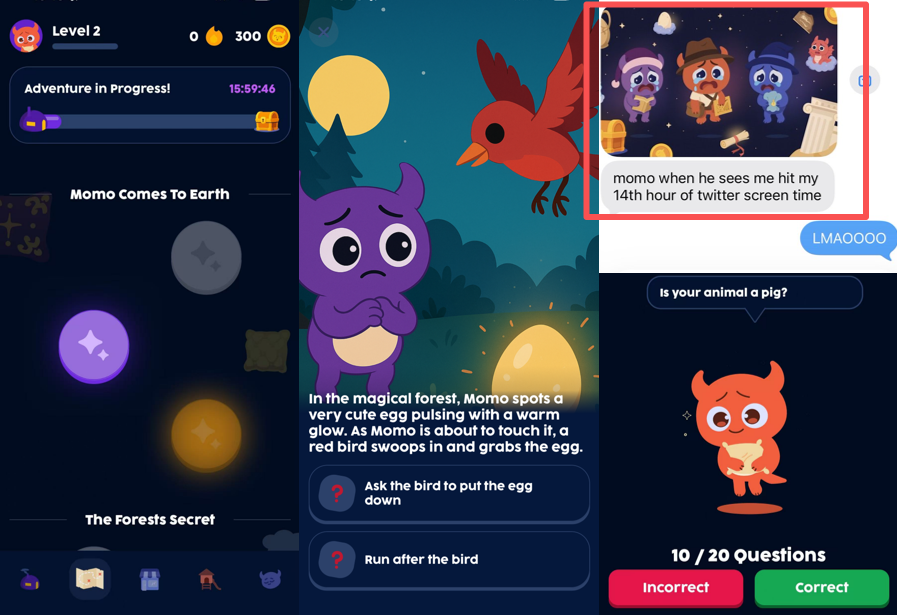Select the gold level node
897x615 pixels.
(x=206, y=434)
